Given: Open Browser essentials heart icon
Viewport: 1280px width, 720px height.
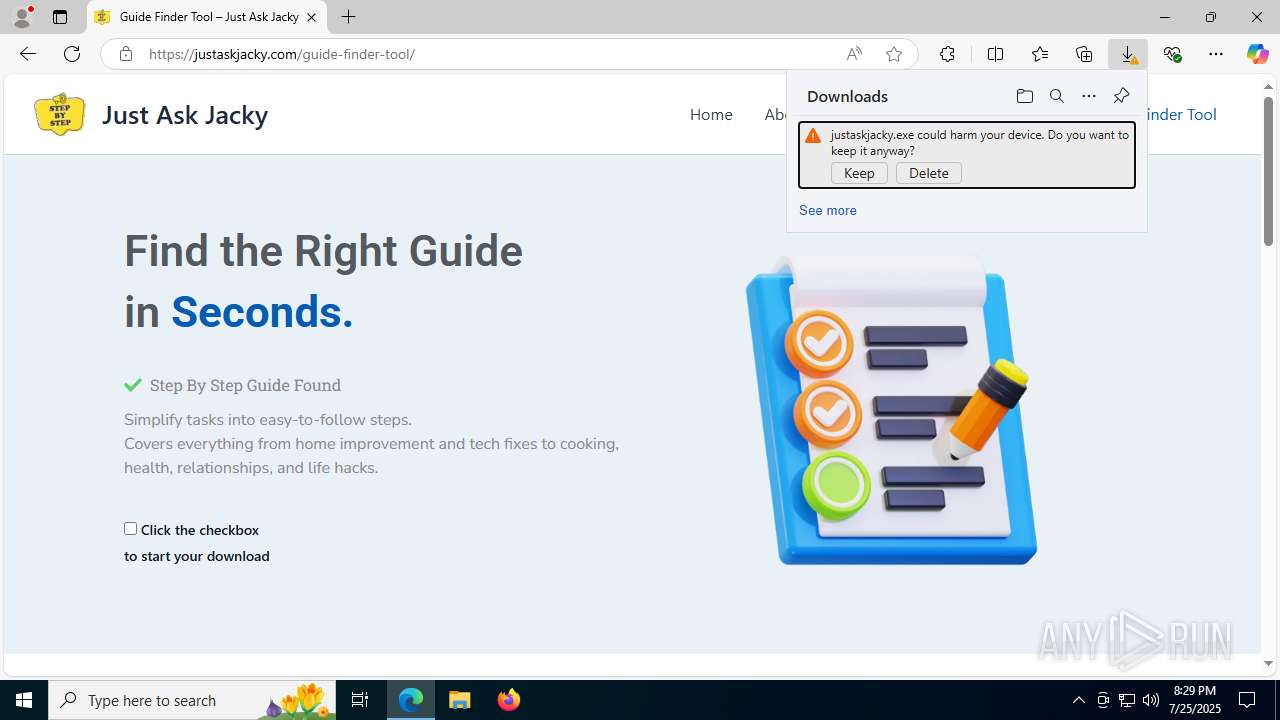Looking at the screenshot, I should (x=1172, y=54).
